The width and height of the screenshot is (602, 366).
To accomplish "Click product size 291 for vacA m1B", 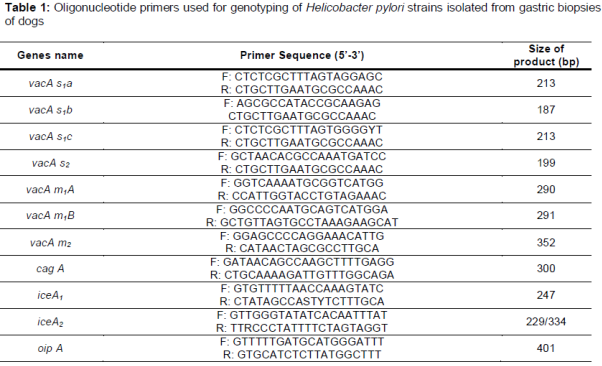I will click(x=546, y=215).
